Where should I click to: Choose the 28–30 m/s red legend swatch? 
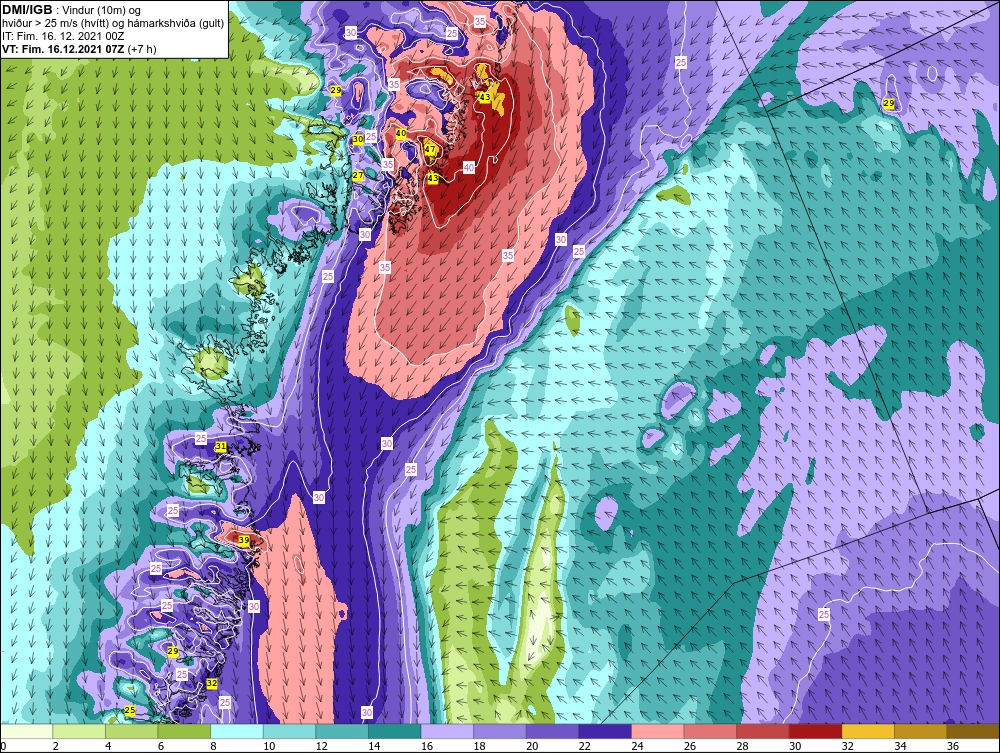coord(763,731)
